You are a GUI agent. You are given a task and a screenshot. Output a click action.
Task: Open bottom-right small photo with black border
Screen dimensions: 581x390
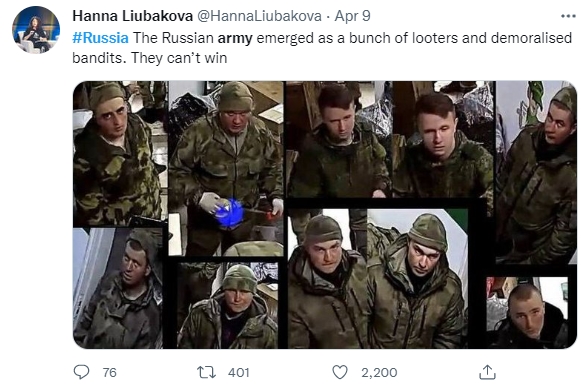[527, 313]
